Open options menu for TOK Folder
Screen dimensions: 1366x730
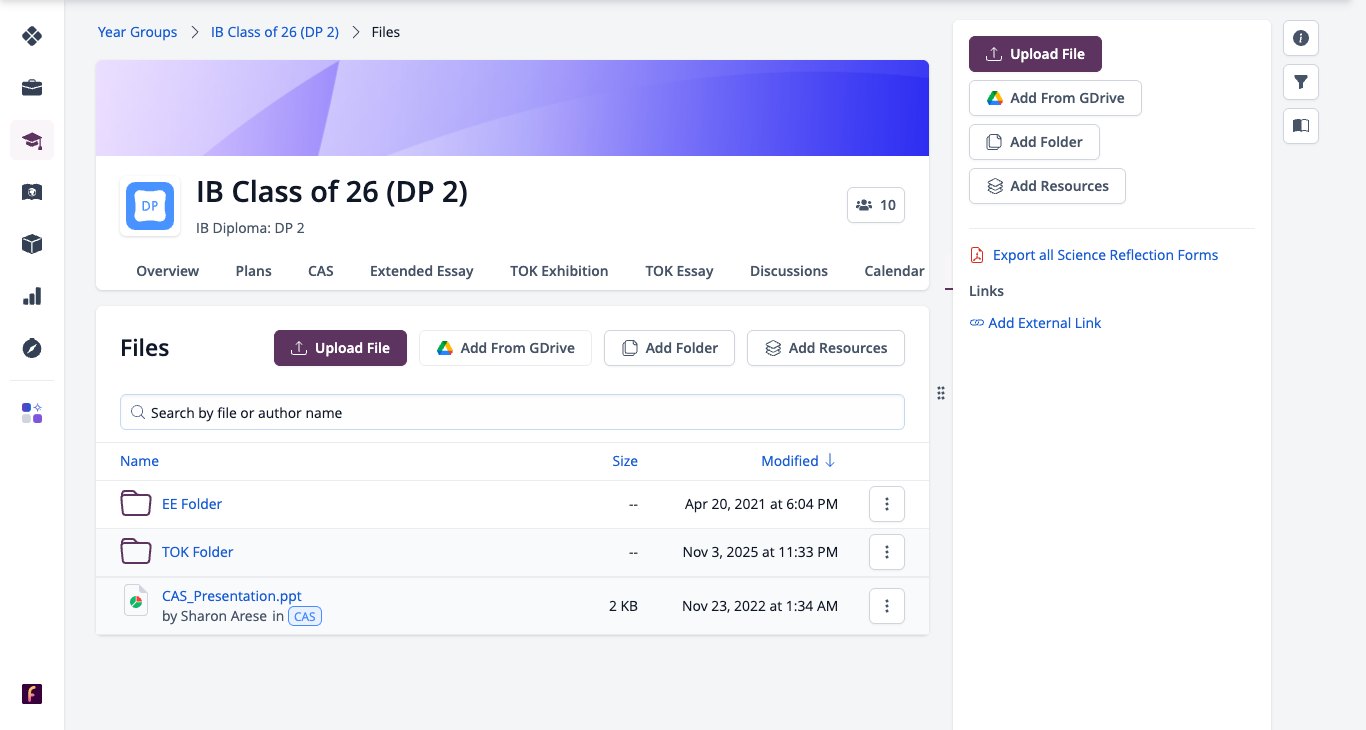click(x=887, y=552)
